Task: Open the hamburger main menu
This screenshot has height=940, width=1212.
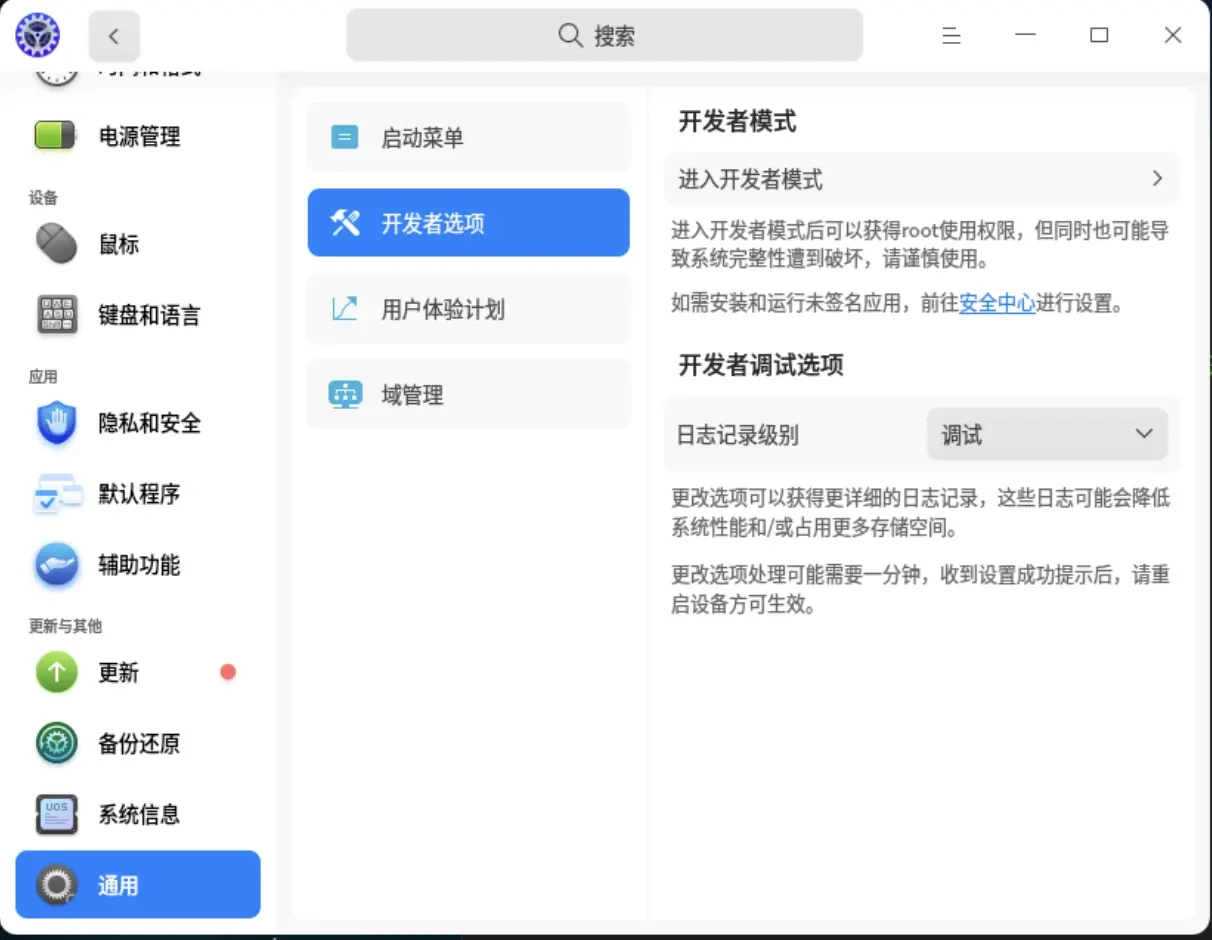Action: (x=951, y=36)
